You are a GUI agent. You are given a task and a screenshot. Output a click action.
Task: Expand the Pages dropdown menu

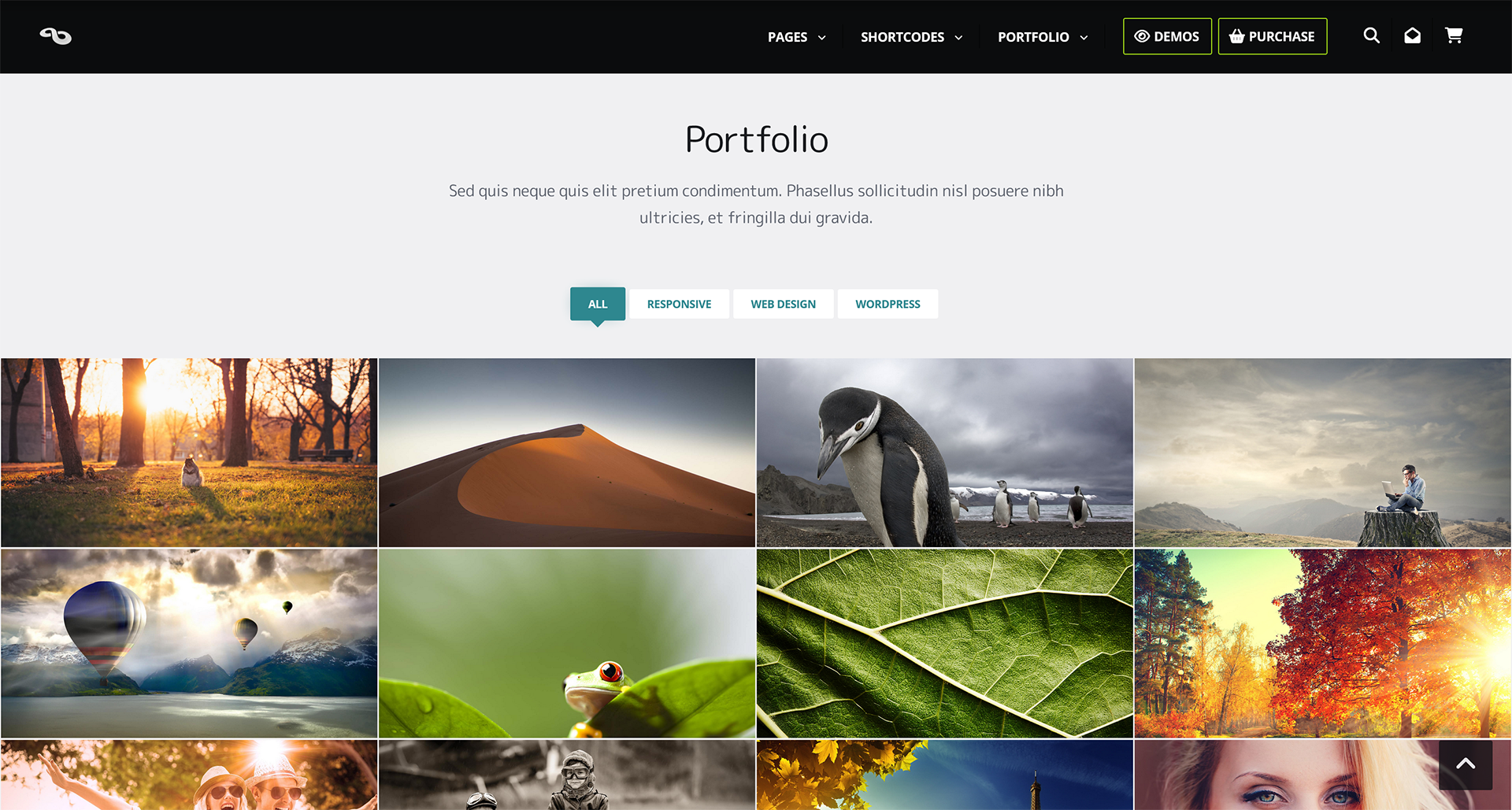click(x=796, y=37)
